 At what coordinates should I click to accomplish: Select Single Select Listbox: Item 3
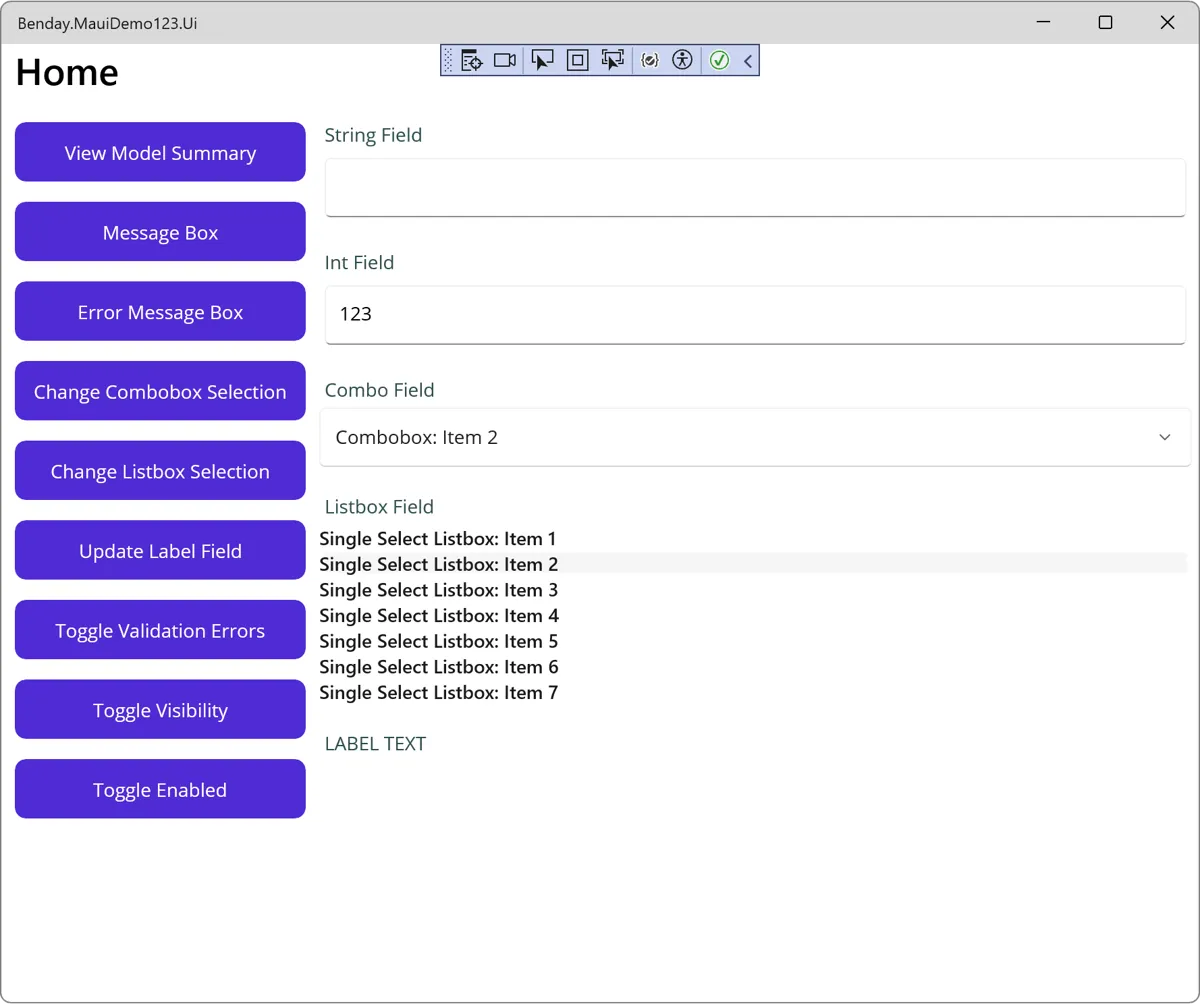coord(753,590)
